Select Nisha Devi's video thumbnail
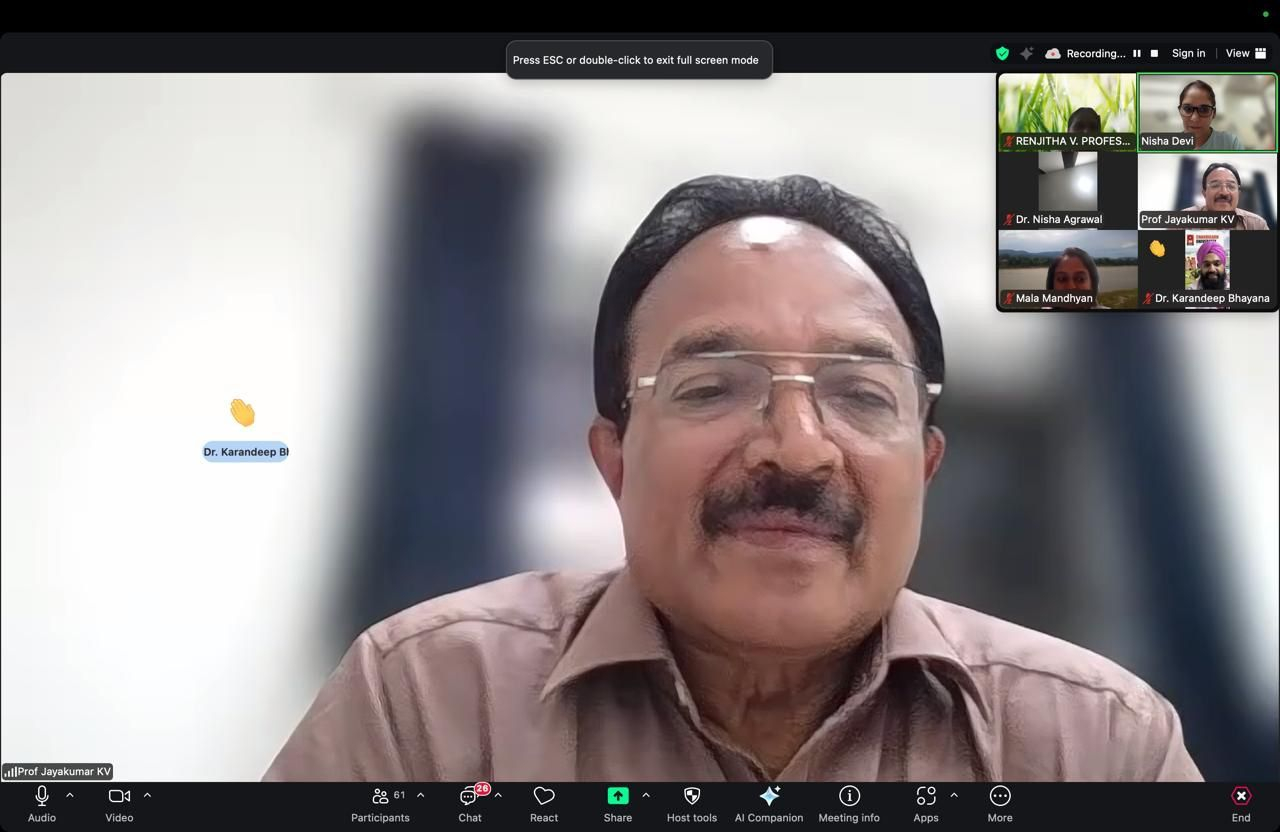The height and width of the screenshot is (832, 1280). pos(1207,112)
